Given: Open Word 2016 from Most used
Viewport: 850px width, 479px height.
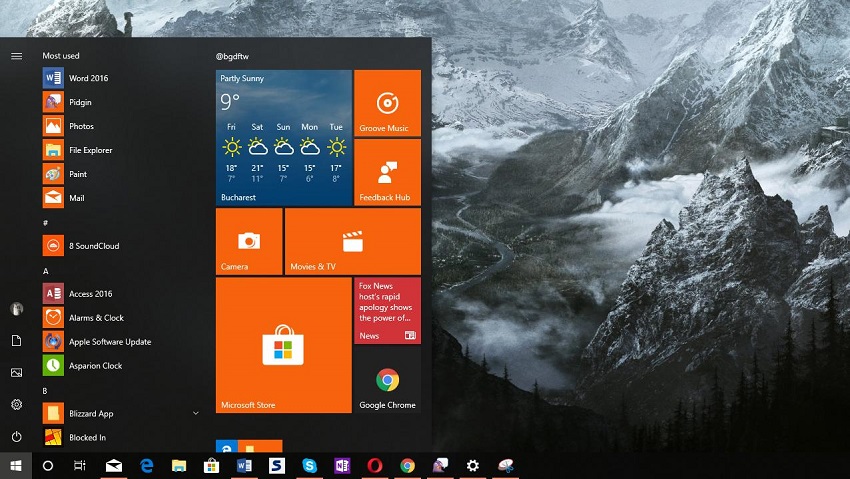Looking at the screenshot, I should click(x=88, y=78).
